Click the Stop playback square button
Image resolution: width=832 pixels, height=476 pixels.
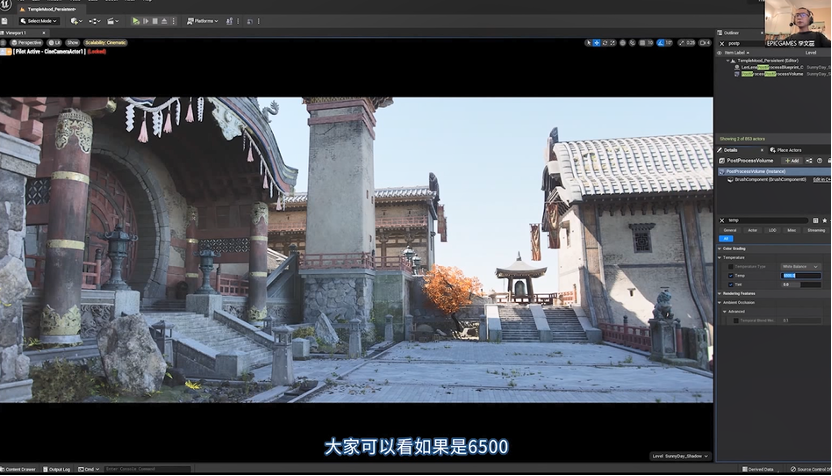[155, 21]
